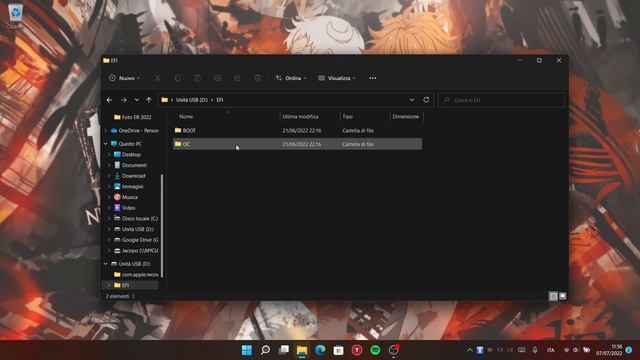The image size is (640, 360).
Task: Expand the Google Drive (G:) chevron
Action: 109,240
